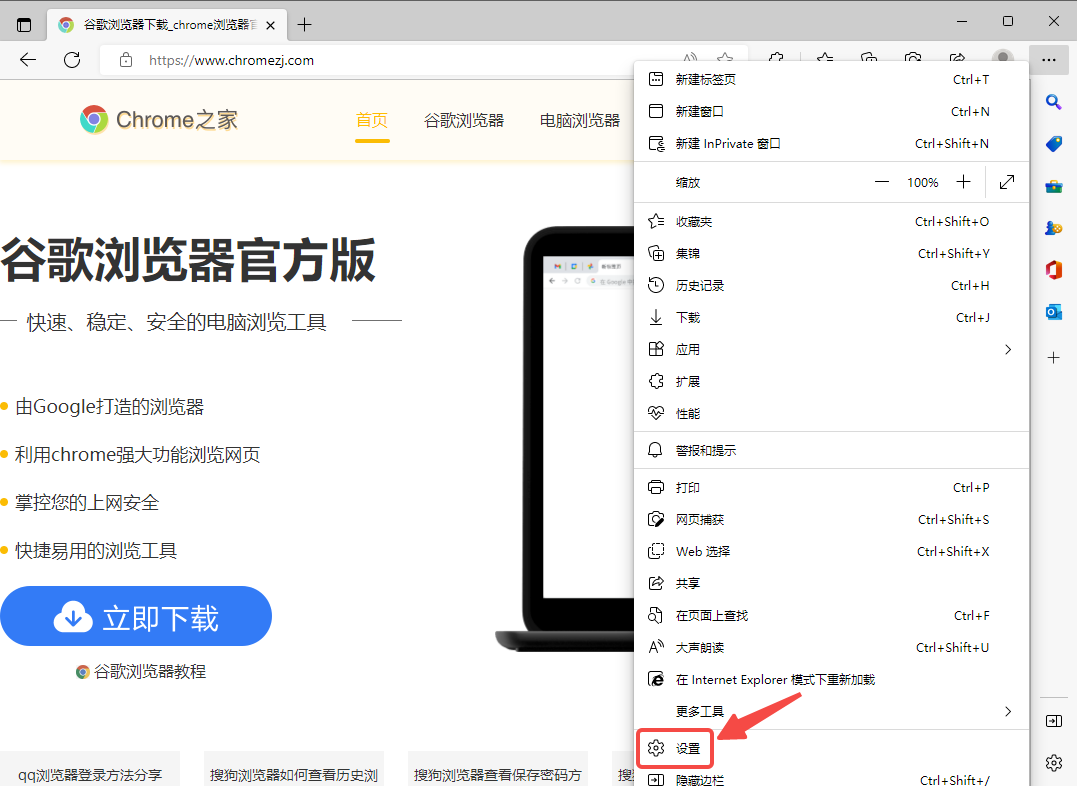Open 扩展 menu entry
This screenshot has height=786, width=1077.
pos(831,381)
